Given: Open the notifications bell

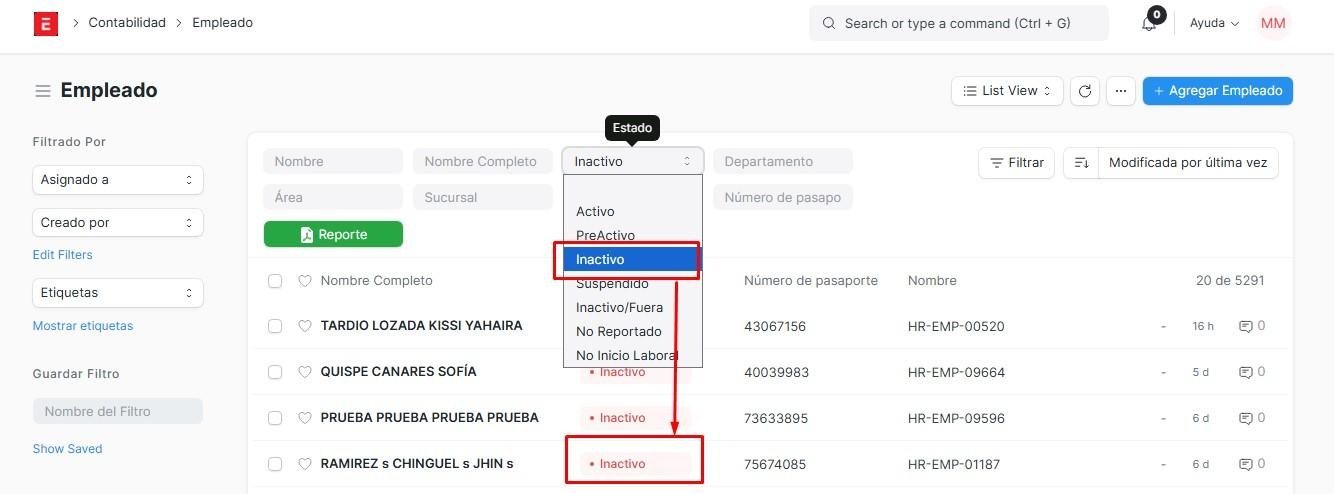Looking at the screenshot, I should 1149,23.
